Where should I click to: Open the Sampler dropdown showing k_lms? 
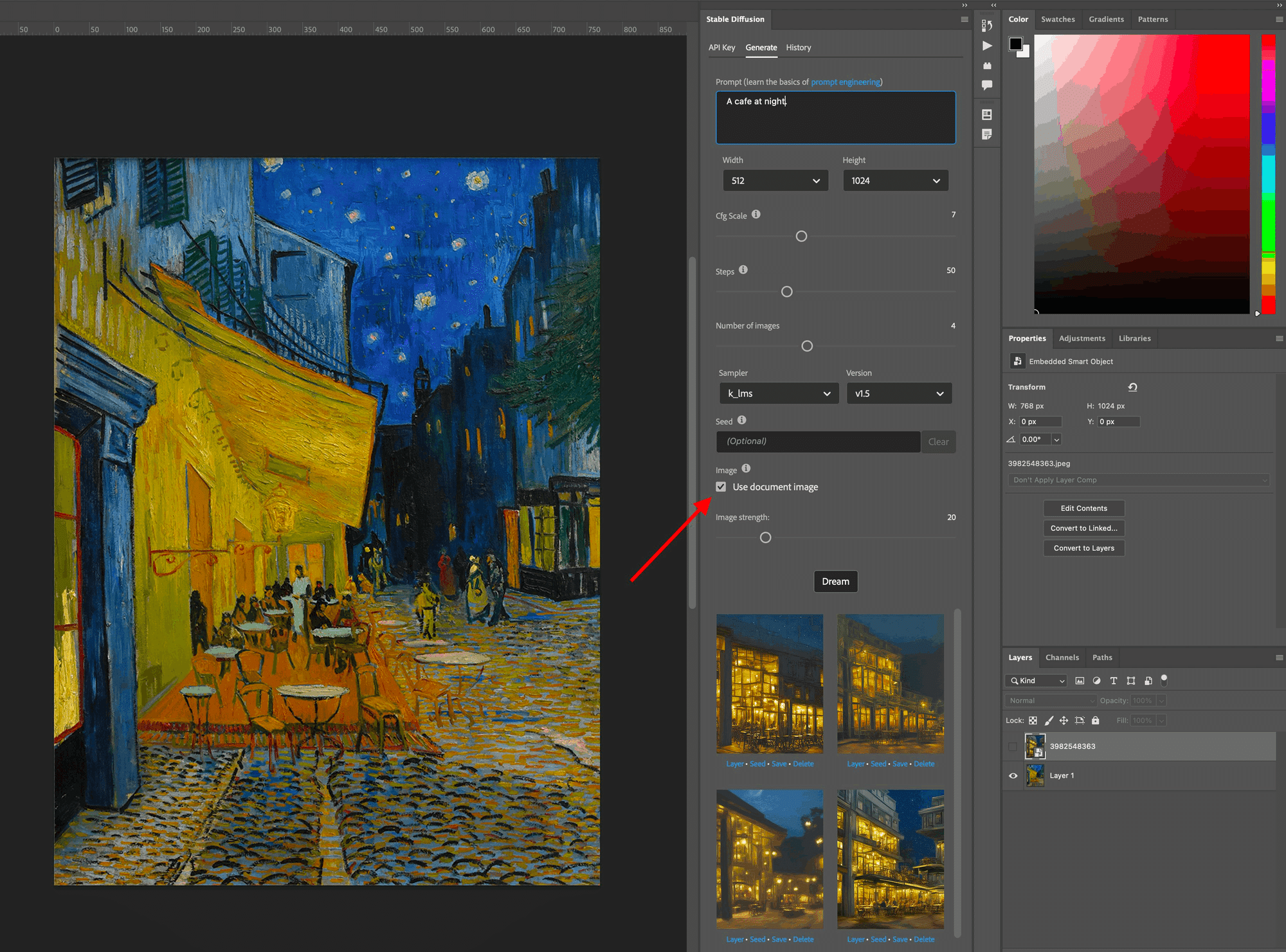779,393
